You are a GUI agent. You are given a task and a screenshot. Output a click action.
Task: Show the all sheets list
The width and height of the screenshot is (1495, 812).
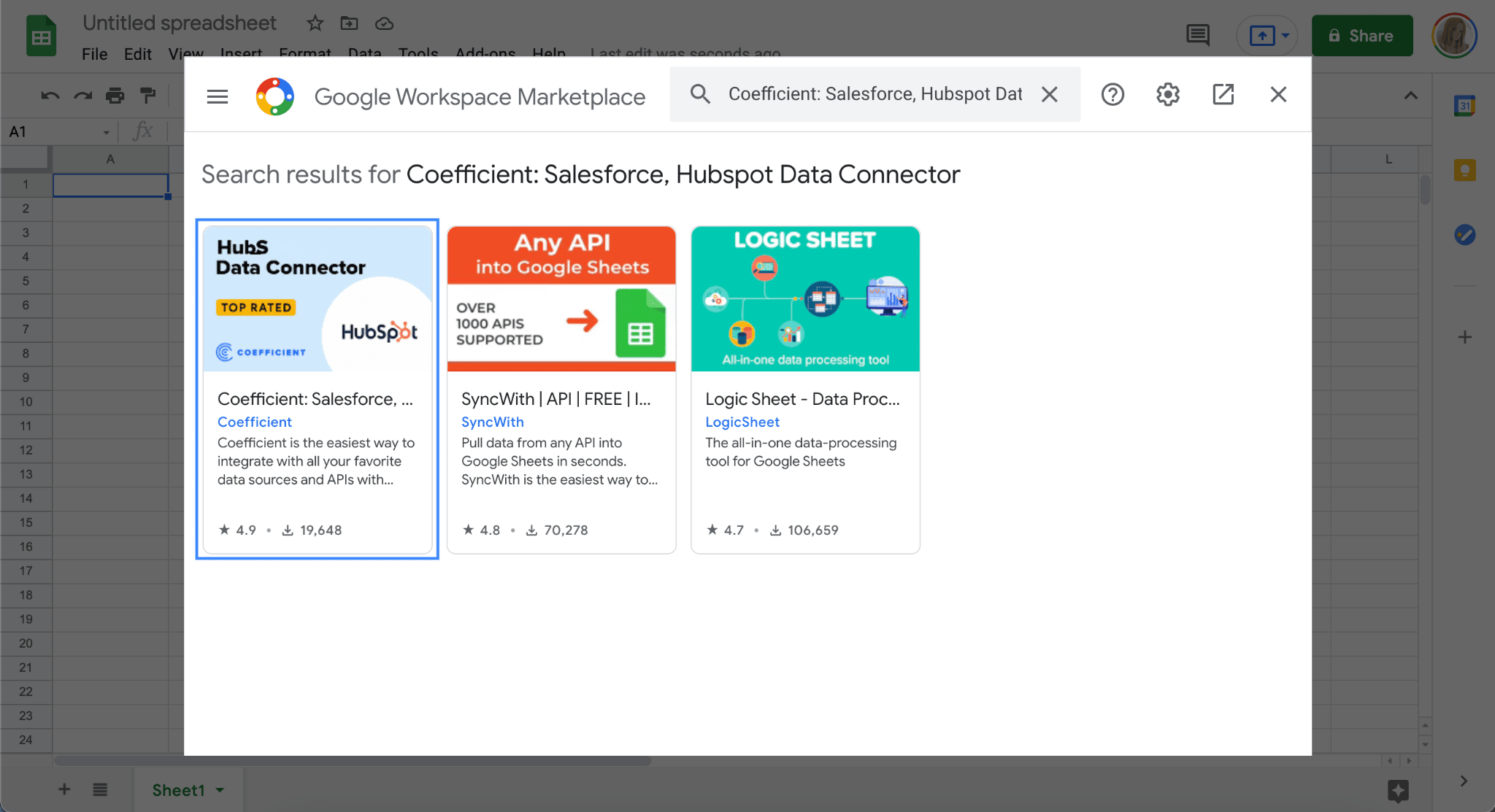tap(100, 789)
